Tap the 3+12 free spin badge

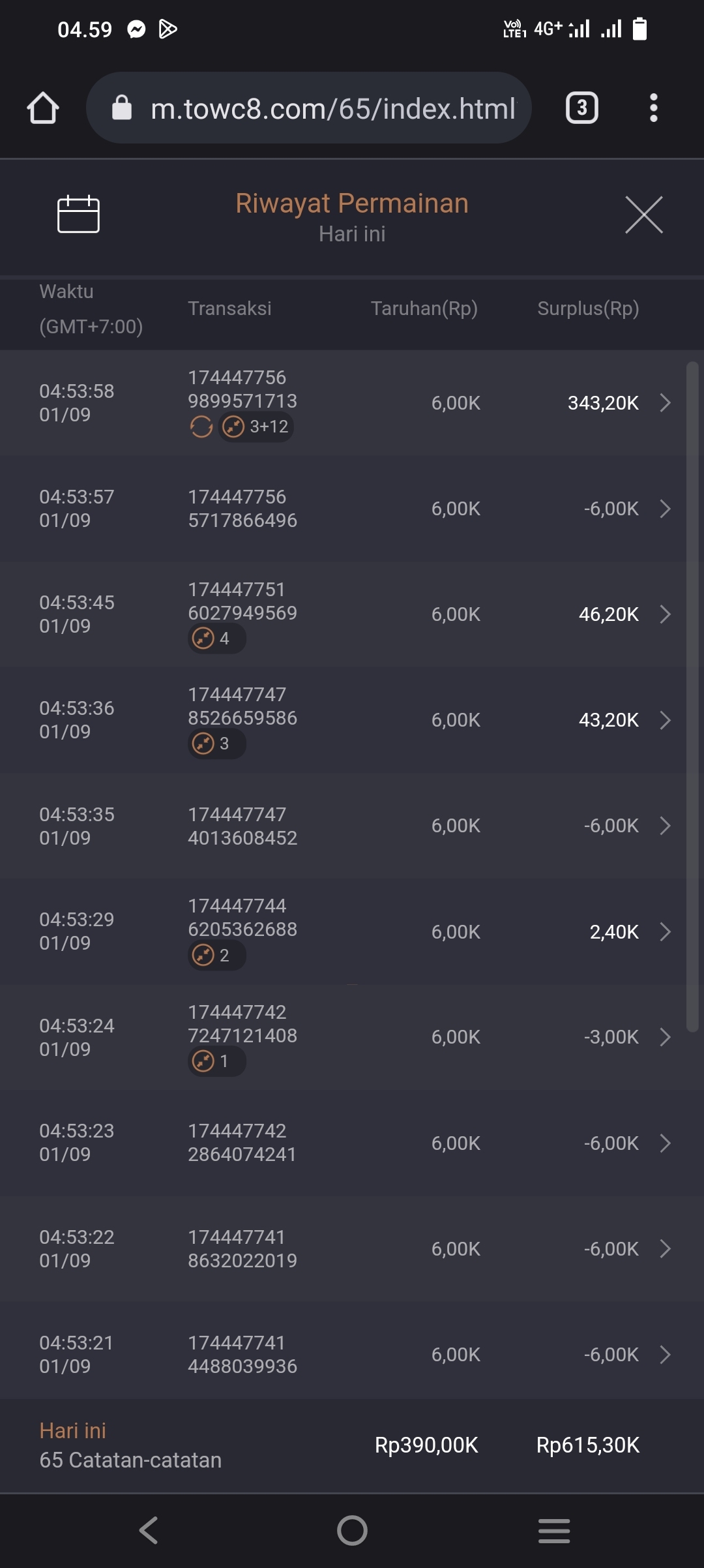pyautogui.click(x=256, y=427)
